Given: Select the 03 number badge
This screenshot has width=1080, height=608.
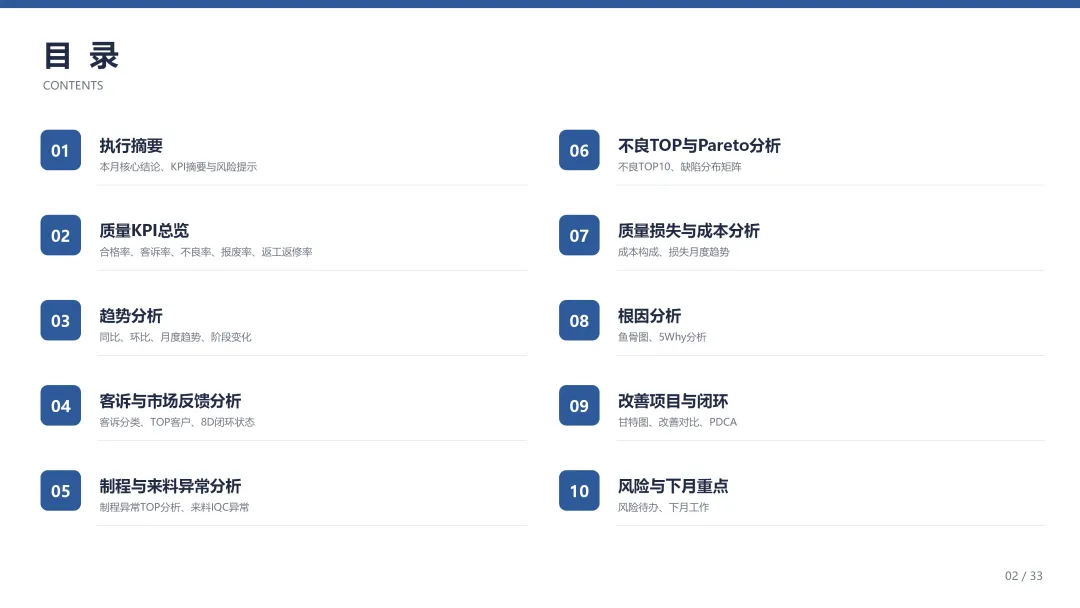Looking at the screenshot, I should 61,320.
